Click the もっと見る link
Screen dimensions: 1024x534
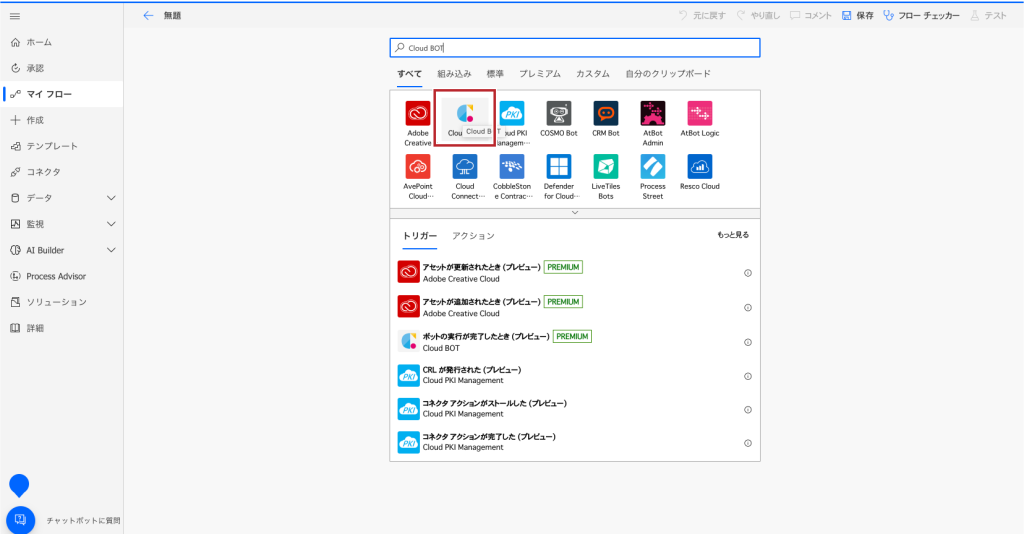pos(733,235)
